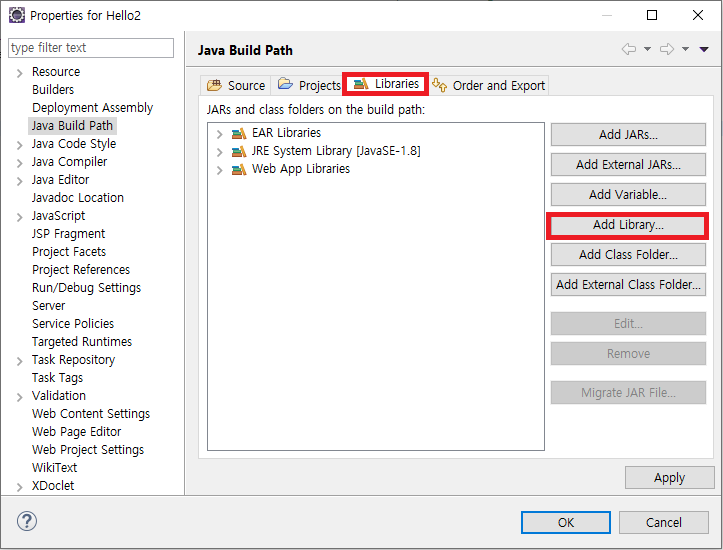Image resolution: width=723 pixels, height=550 pixels.
Task: Open Service Policies page
Action: pos(73,323)
